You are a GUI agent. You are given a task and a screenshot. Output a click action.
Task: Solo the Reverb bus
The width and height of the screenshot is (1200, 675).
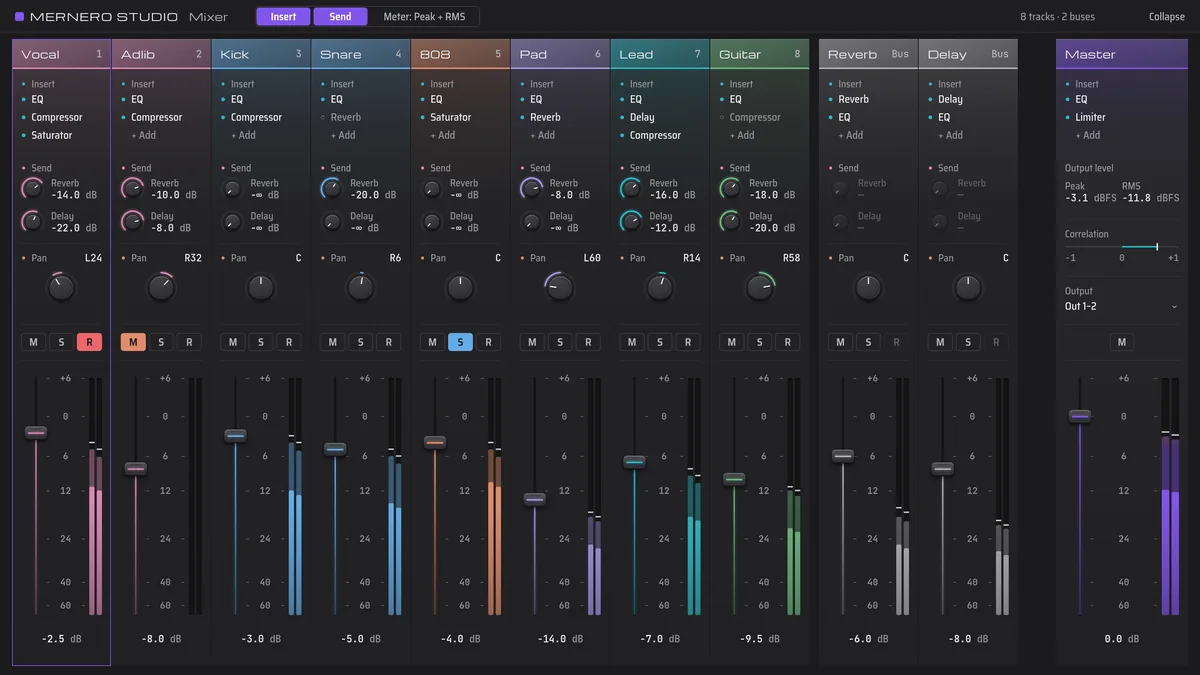coord(868,342)
